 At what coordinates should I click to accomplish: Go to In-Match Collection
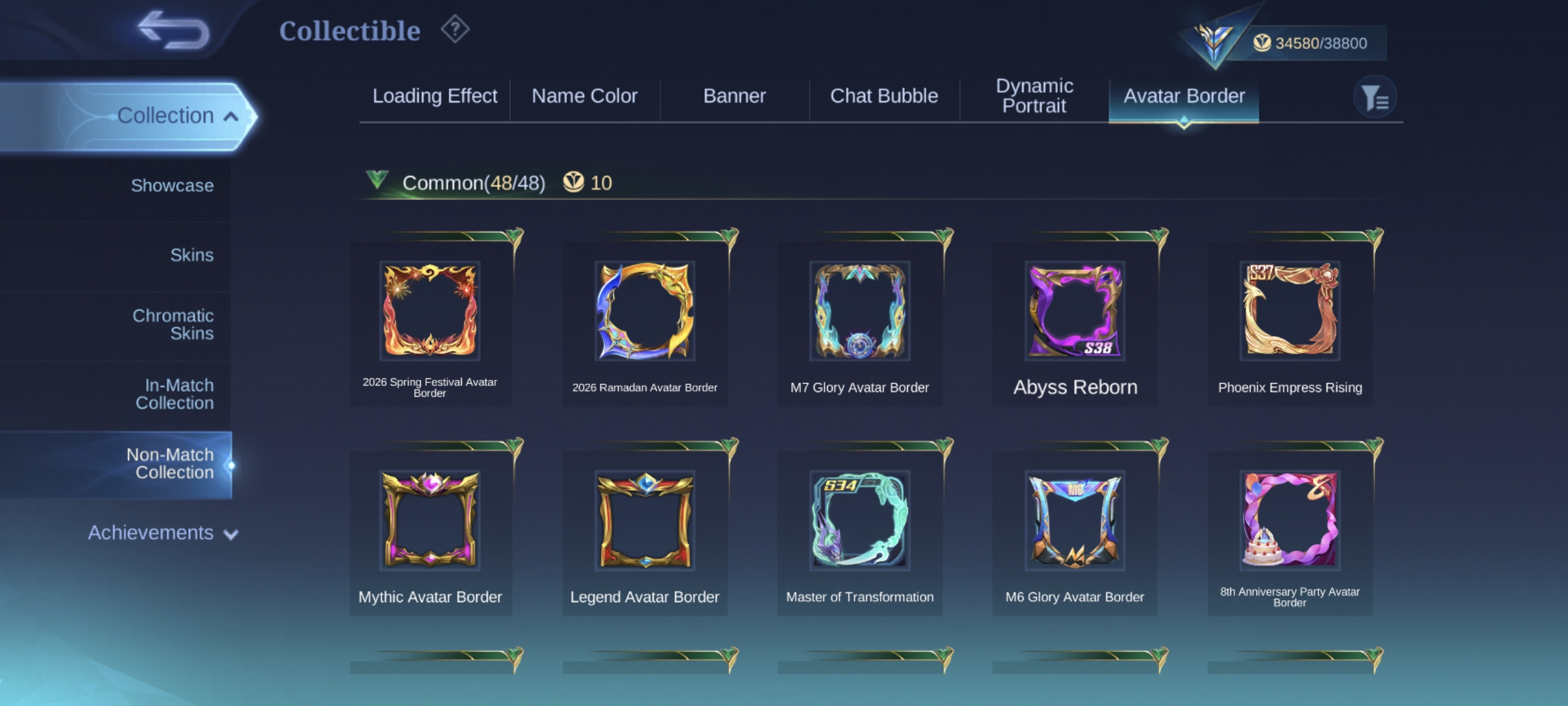(x=174, y=394)
